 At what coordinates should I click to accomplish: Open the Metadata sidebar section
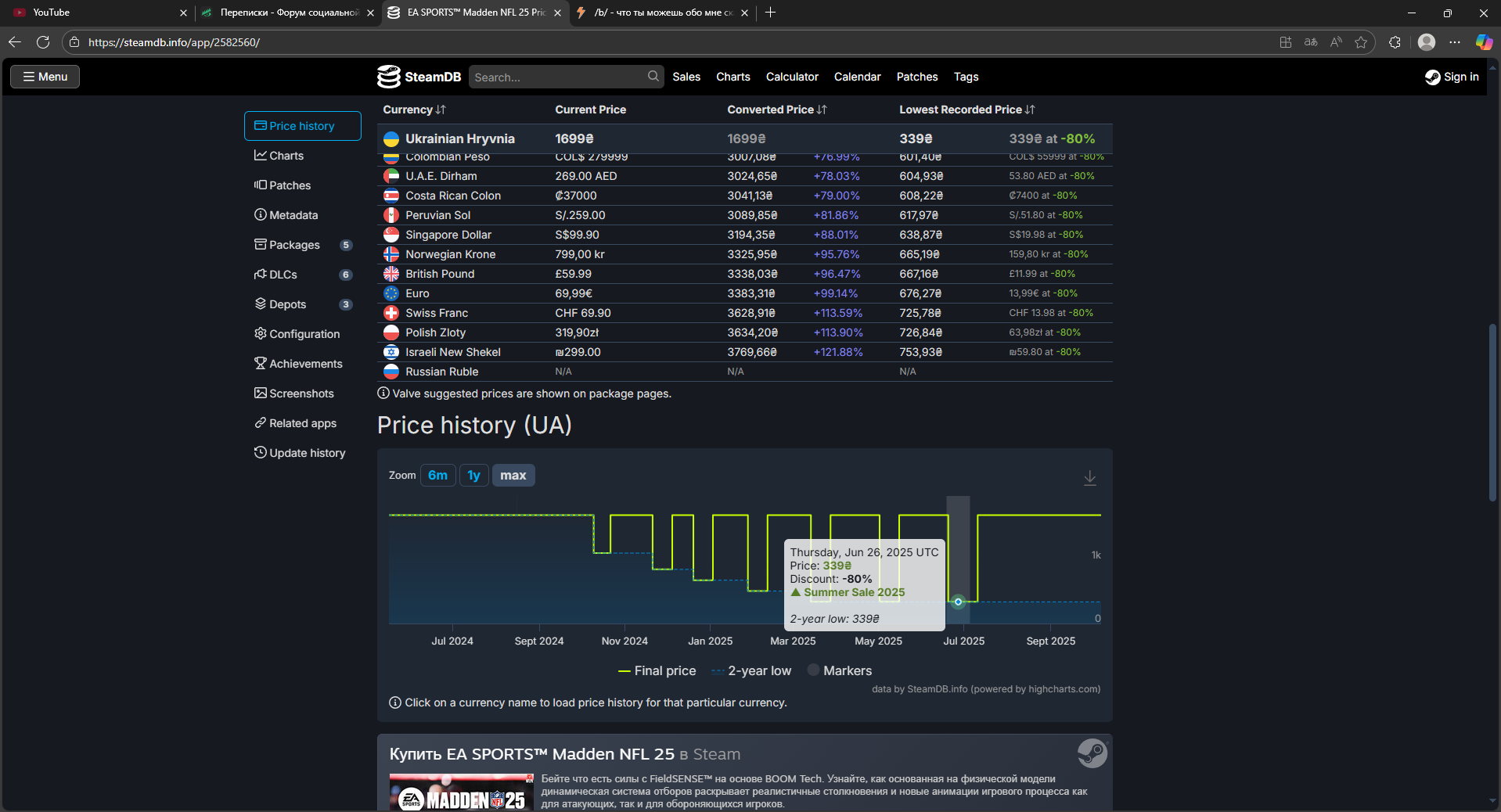click(303, 215)
